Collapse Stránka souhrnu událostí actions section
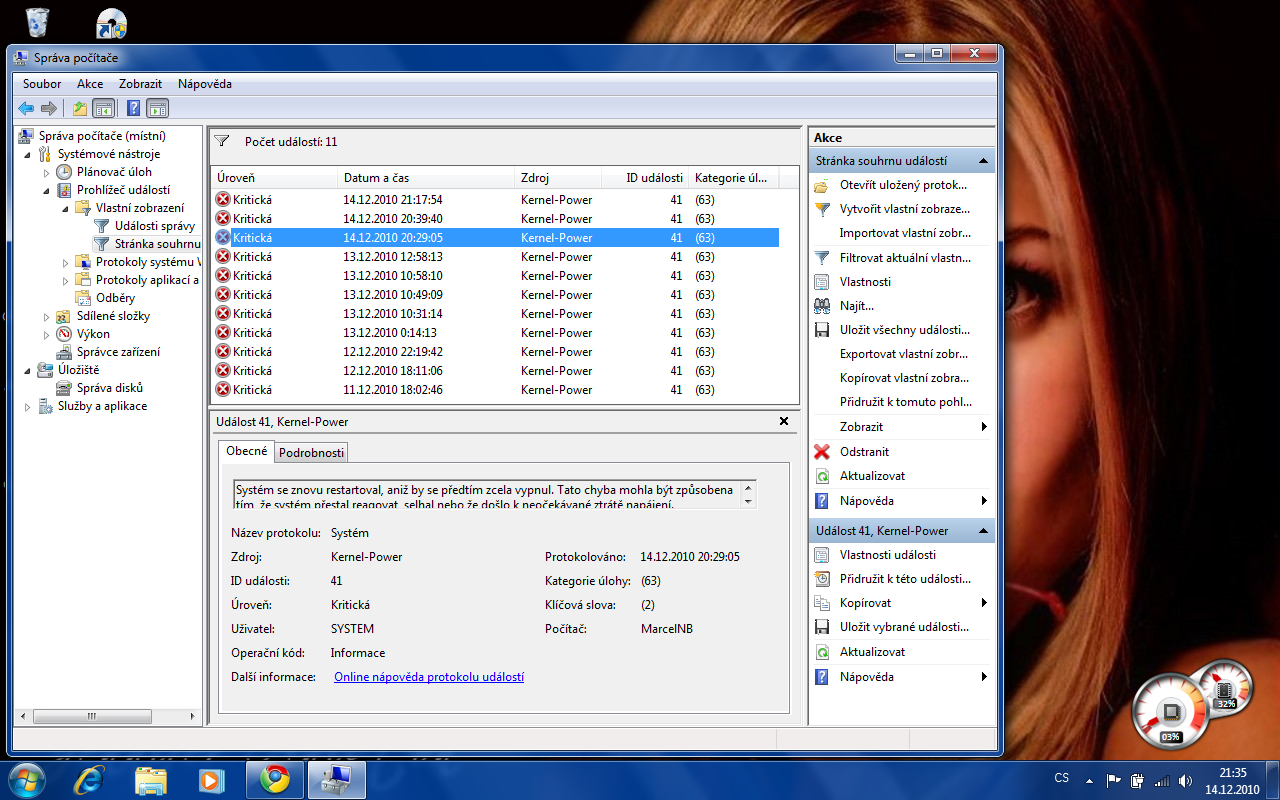The width and height of the screenshot is (1280, 800). [983, 161]
